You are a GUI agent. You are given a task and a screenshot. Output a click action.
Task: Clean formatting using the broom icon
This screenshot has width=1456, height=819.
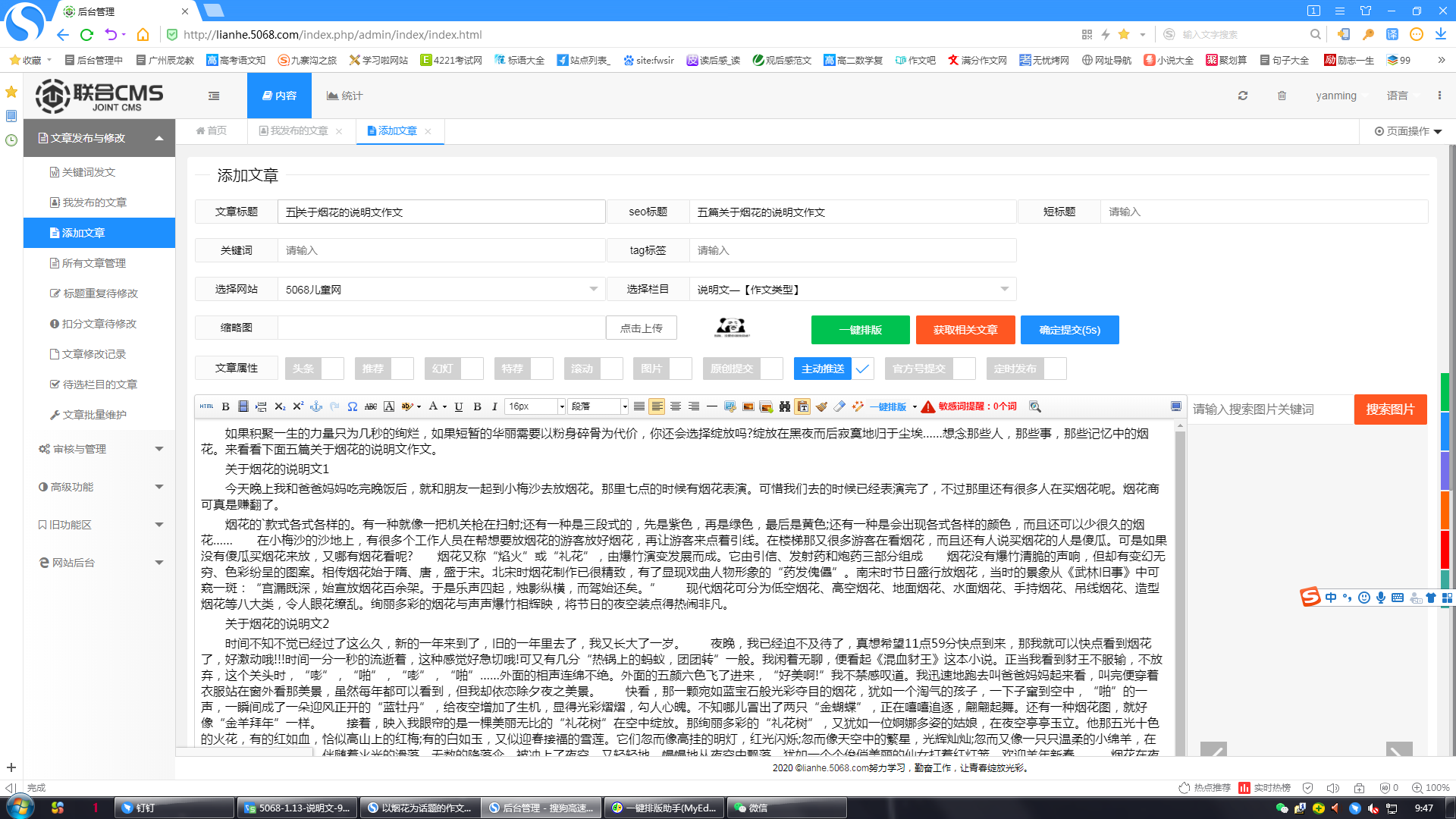pyautogui.click(x=821, y=406)
